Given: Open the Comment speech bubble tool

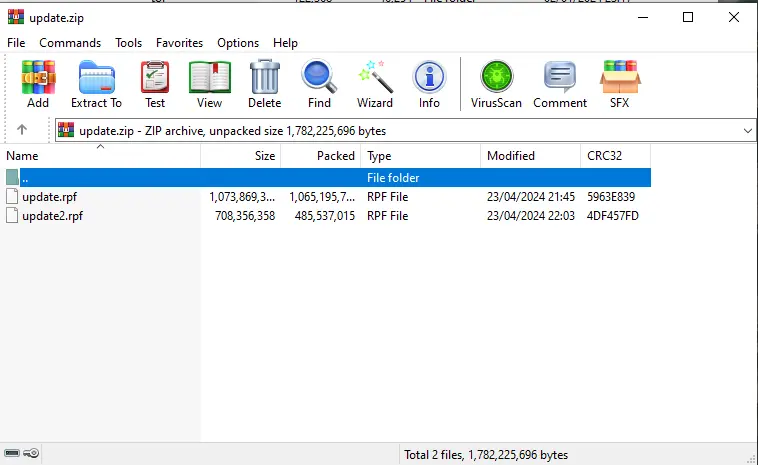Looking at the screenshot, I should [560, 76].
